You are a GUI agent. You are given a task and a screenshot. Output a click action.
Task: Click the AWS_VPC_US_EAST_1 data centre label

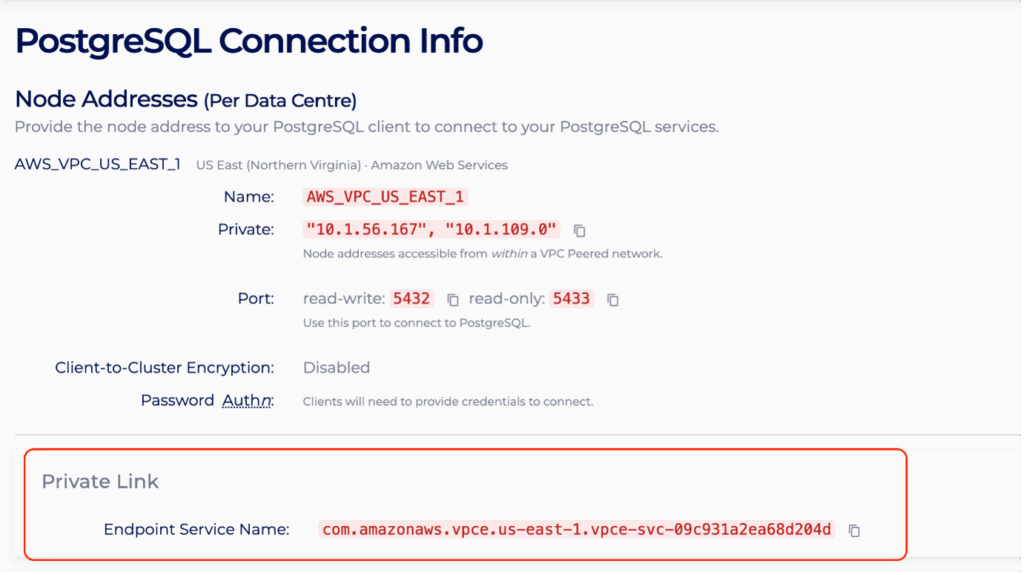pyautogui.click(x=97, y=164)
